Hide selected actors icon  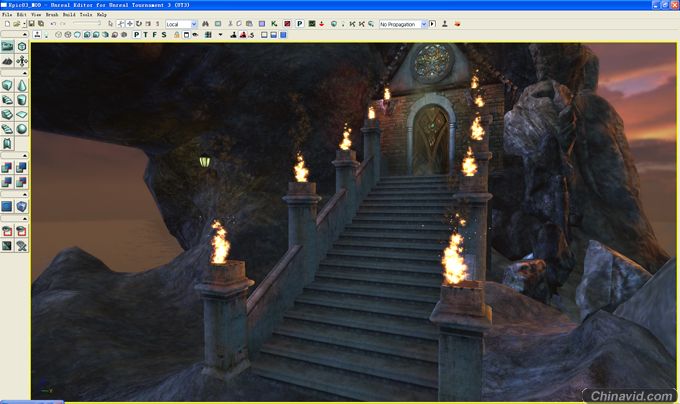[22, 231]
